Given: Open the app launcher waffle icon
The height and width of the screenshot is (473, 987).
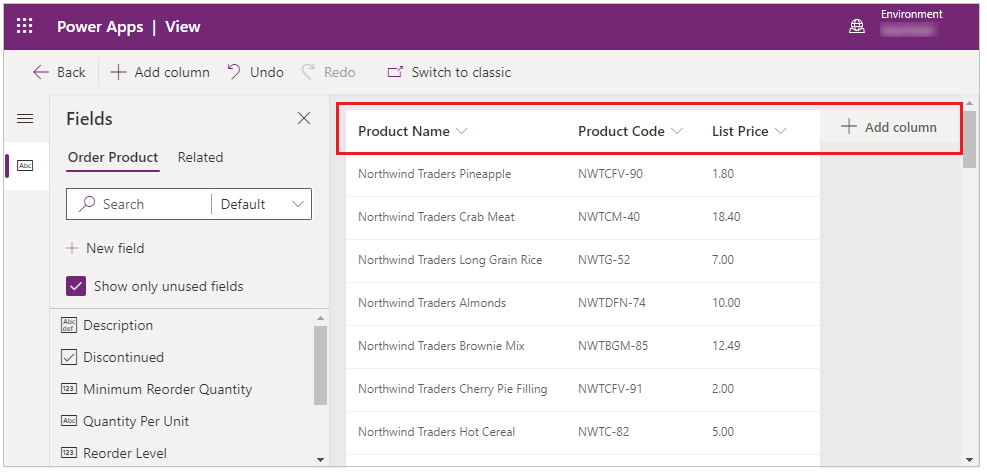Looking at the screenshot, I should 25,27.
